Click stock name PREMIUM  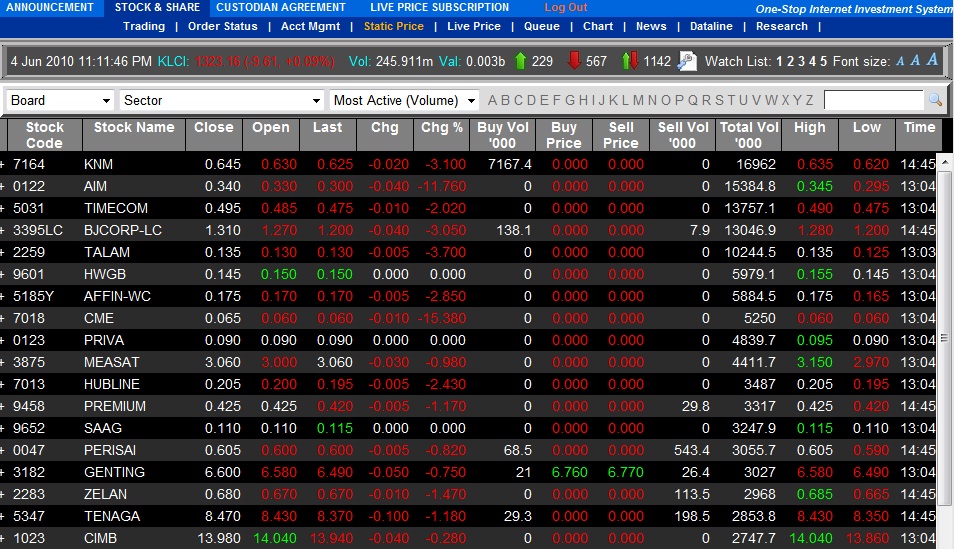pyautogui.click(x=115, y=406)
